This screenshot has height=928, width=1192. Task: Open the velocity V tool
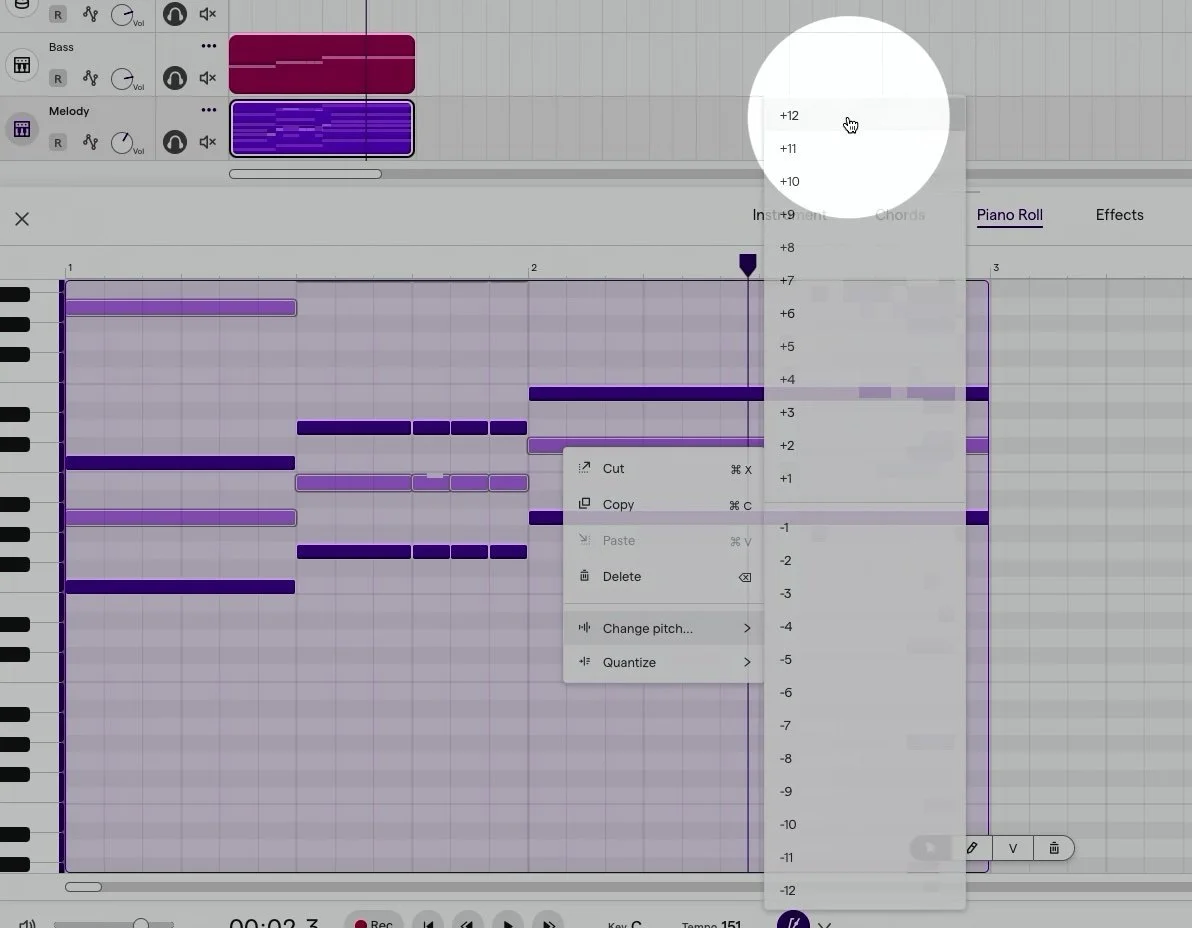(x=1013, y=848)
